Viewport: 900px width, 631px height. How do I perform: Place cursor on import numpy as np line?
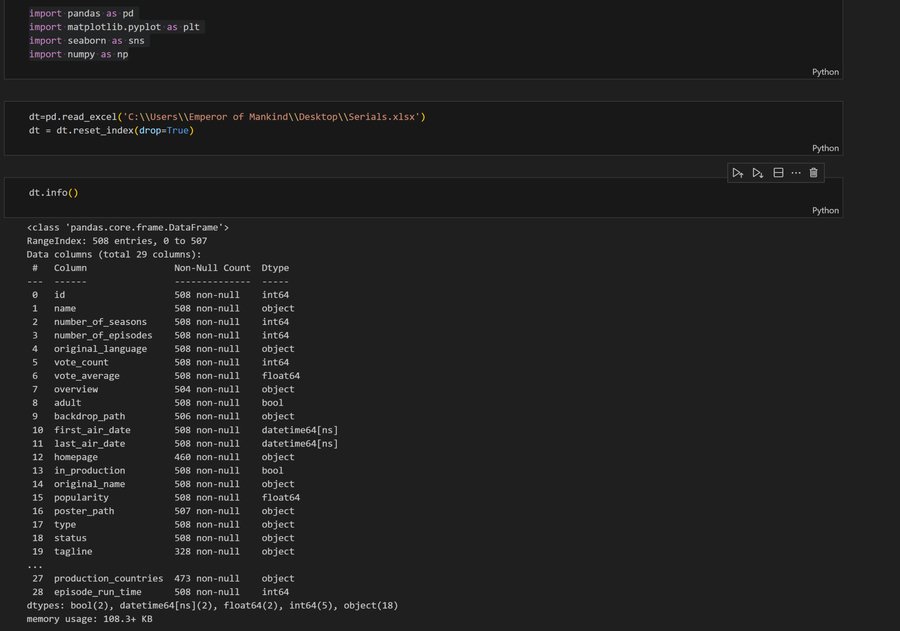click(78, 54)
